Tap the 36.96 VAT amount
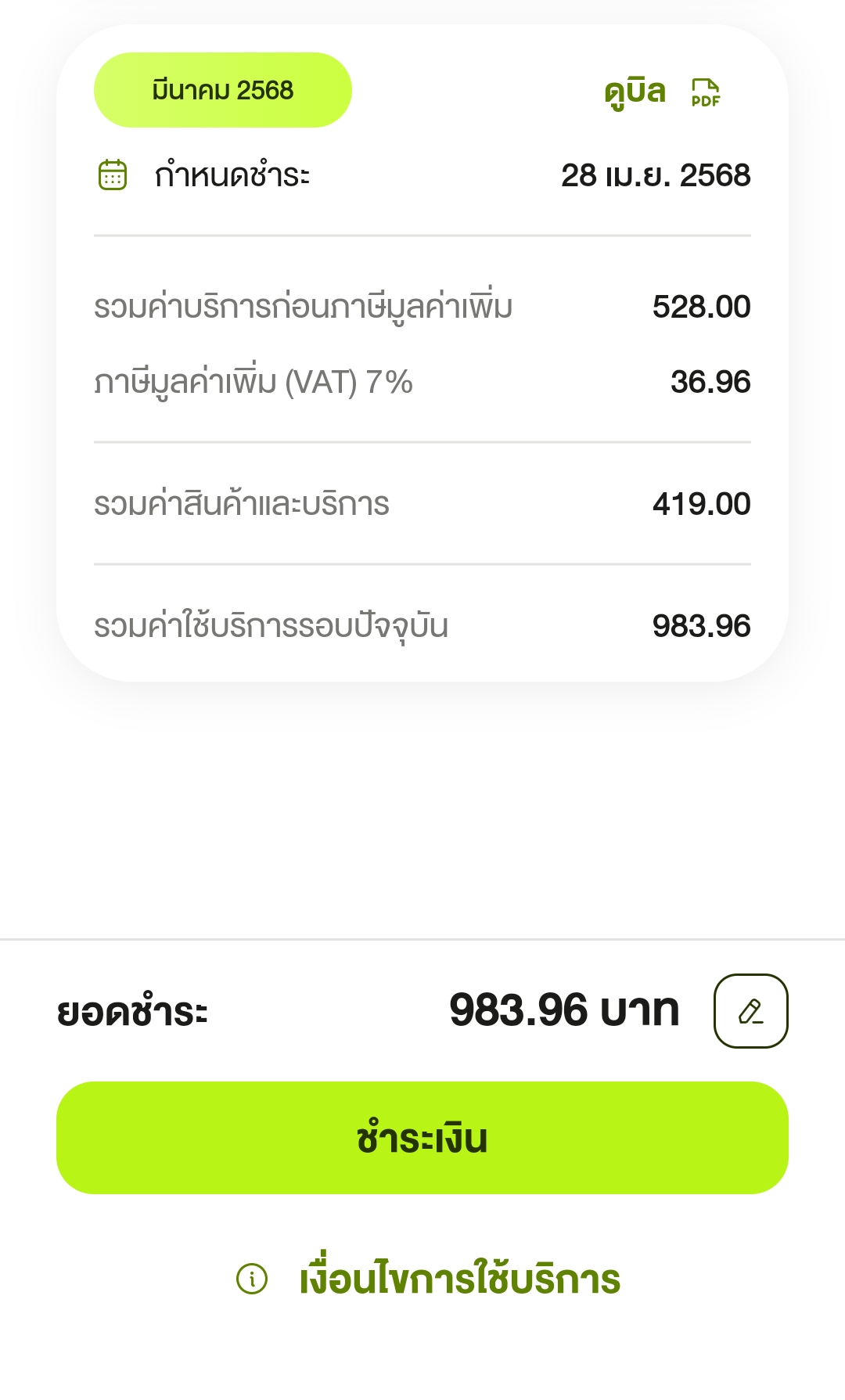This screenshot has width=845, height=1400. [710, 382]
